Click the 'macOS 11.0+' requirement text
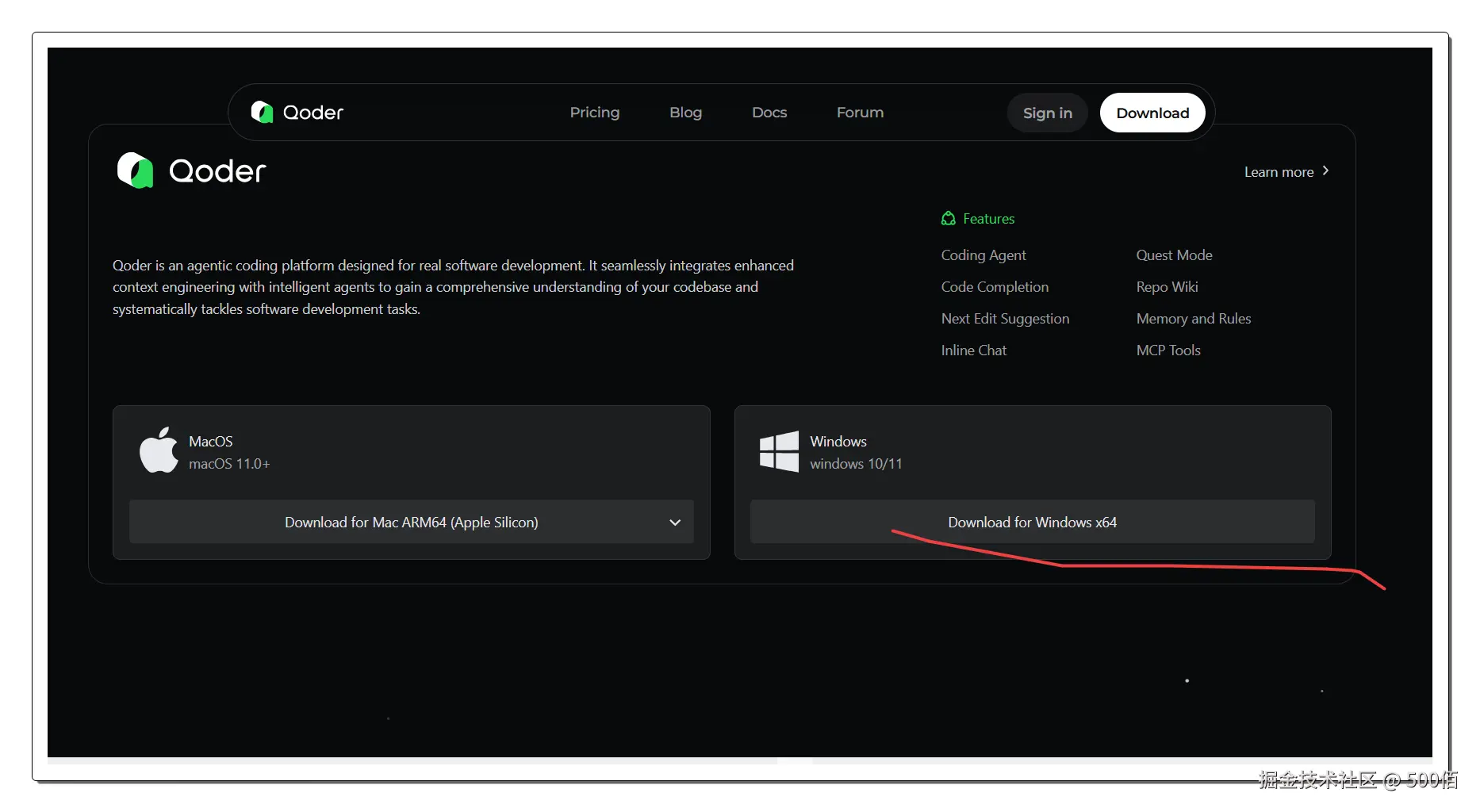This screenshot has height=812, width=1480. pyautogui.click(x=229, y=464)
